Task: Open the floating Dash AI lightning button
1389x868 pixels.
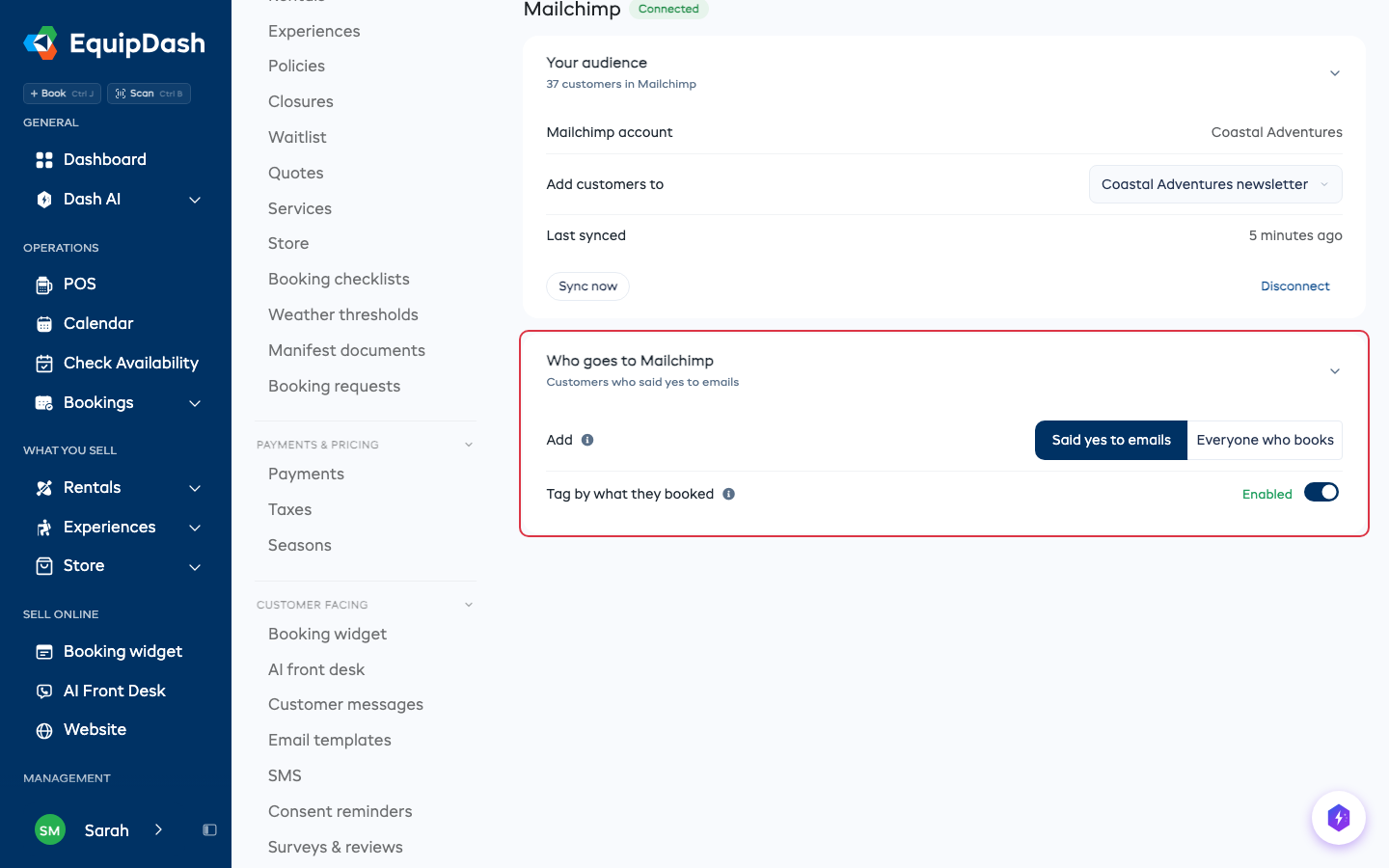Action: point(1339,818)
